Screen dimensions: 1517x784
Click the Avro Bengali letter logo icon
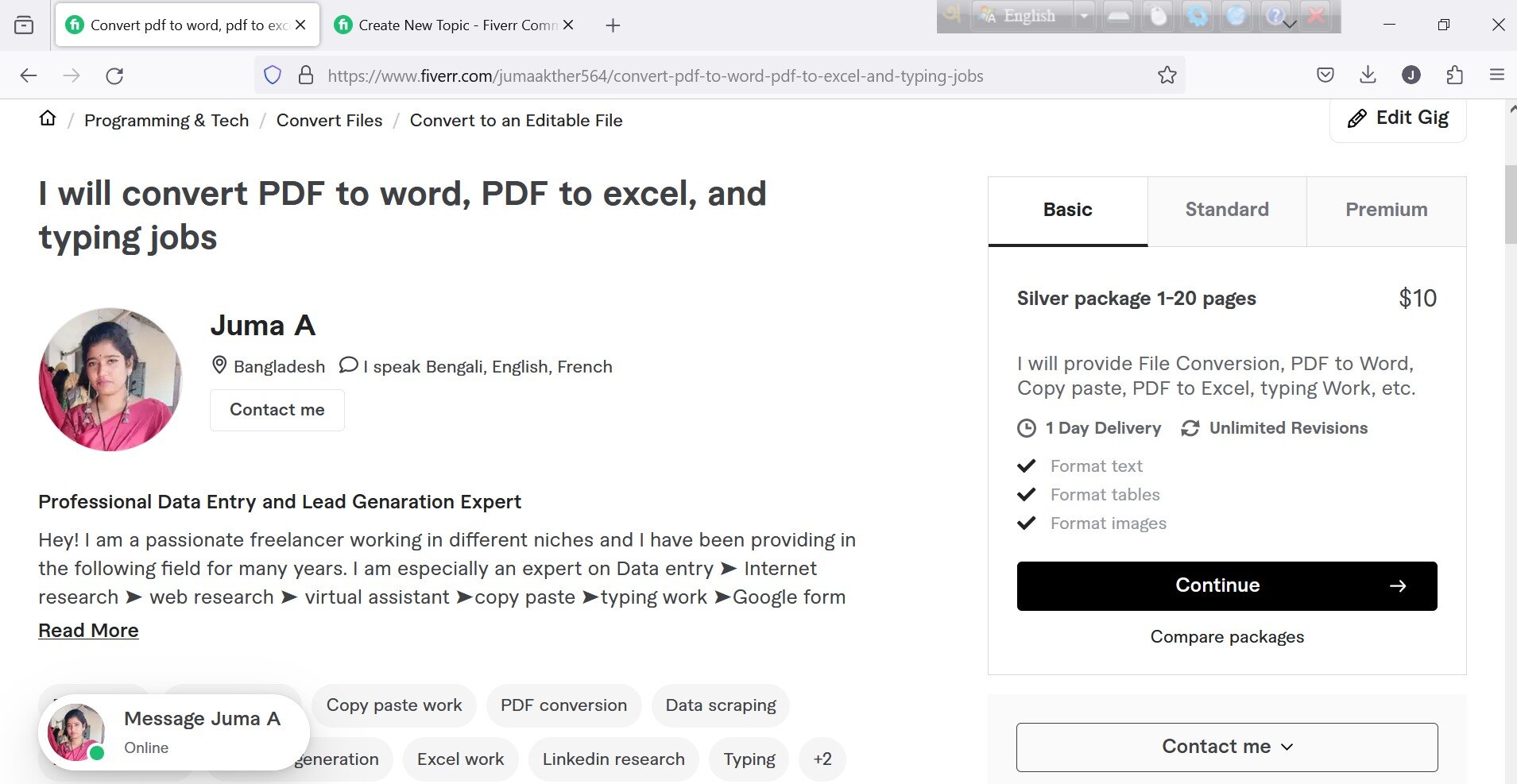point(953,15)
